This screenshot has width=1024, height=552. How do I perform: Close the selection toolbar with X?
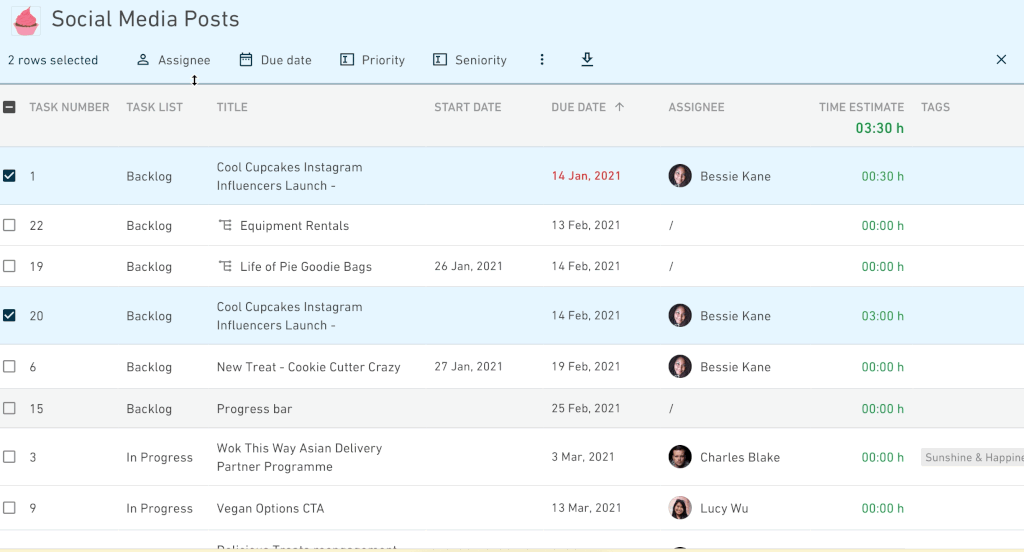pos(1001,59)
